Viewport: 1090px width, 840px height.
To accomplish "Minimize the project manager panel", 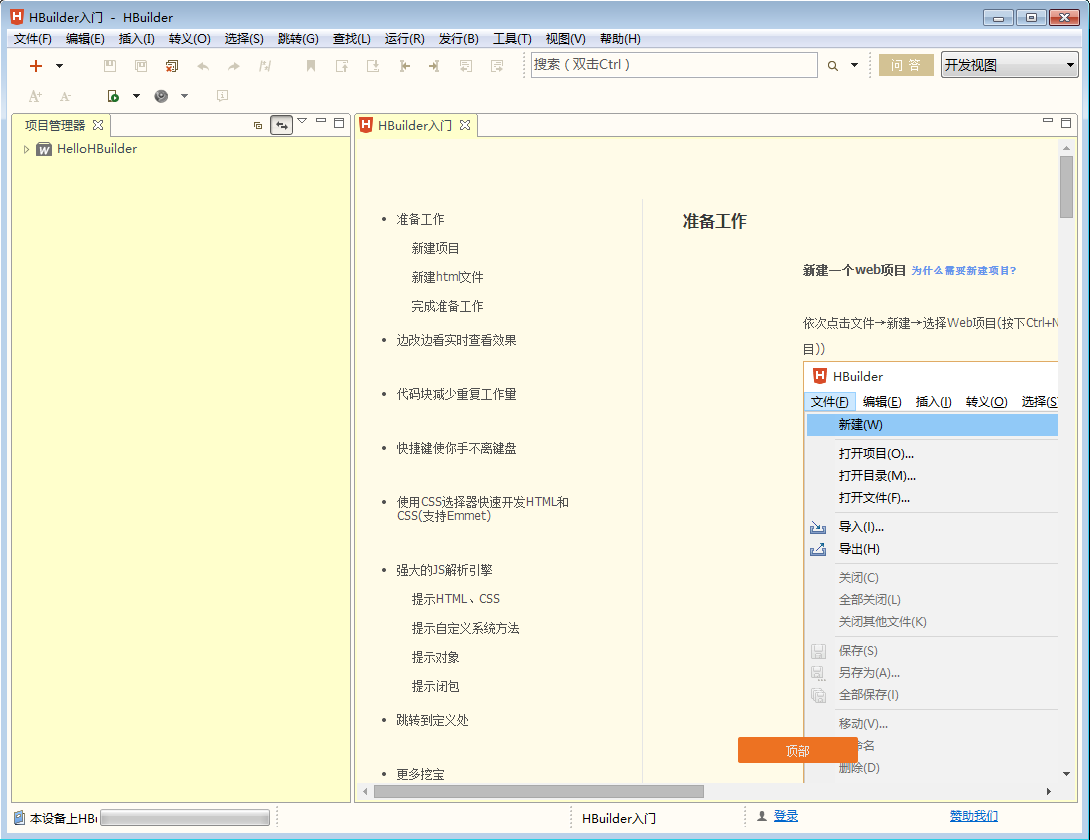I will point(320,121).
